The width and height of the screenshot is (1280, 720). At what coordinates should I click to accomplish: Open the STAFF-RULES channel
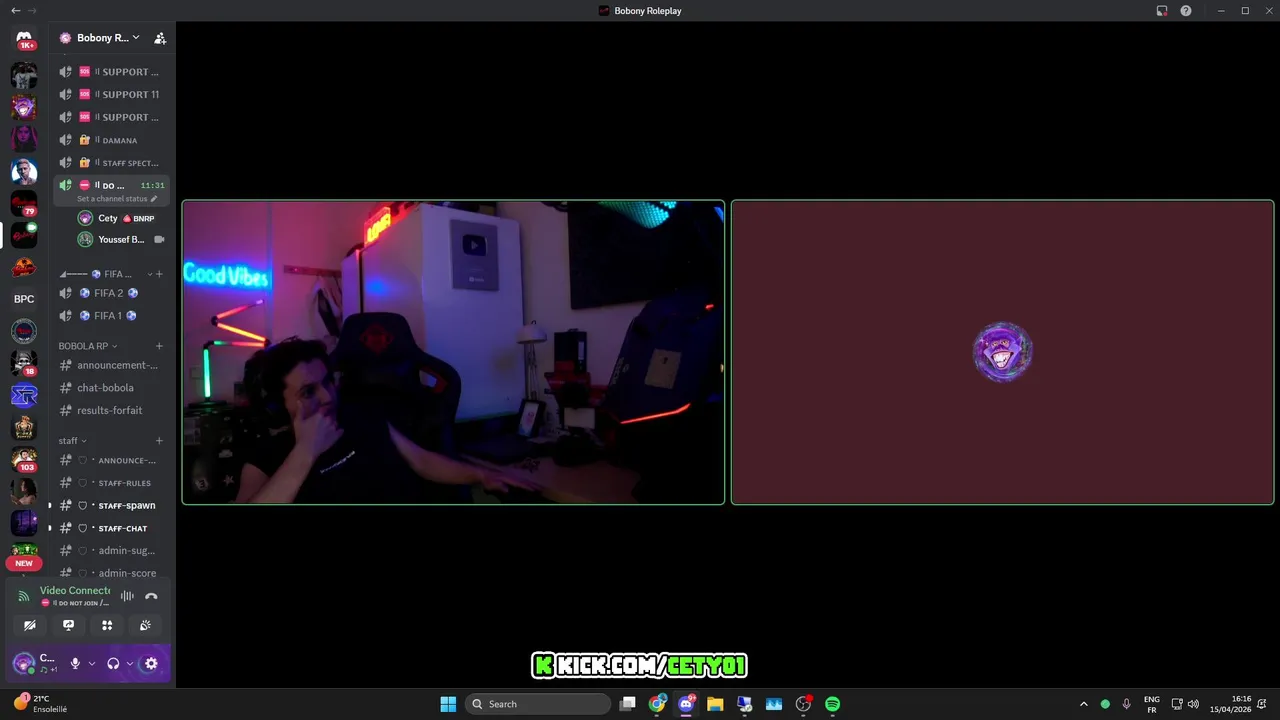pos(111,483)
